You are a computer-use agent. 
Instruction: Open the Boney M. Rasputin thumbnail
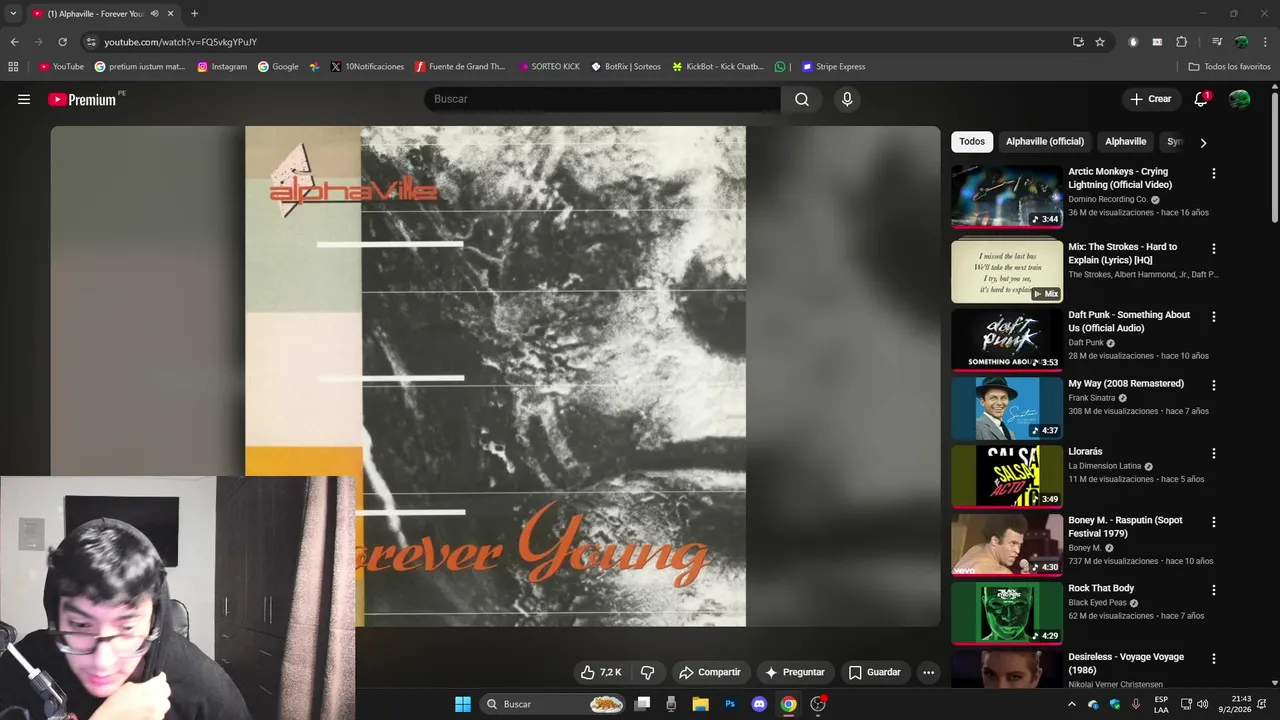[1007, 545]
